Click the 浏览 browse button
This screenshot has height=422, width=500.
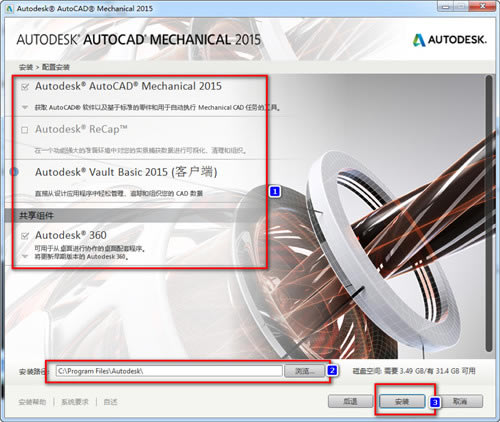[x=304, y=371]
